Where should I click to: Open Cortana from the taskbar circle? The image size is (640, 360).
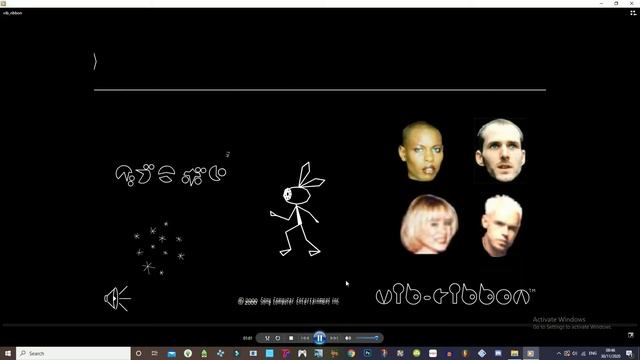[x=139, y=353]
